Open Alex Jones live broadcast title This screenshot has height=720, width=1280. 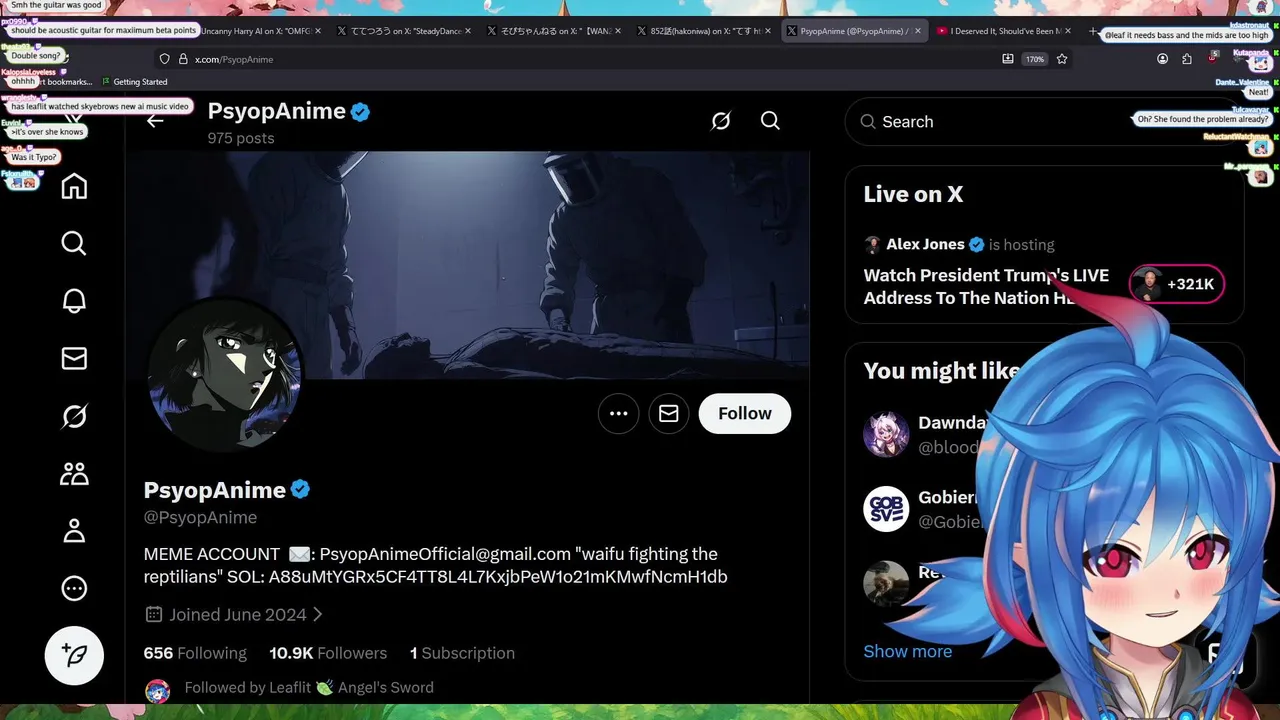(x=986, y=286)
